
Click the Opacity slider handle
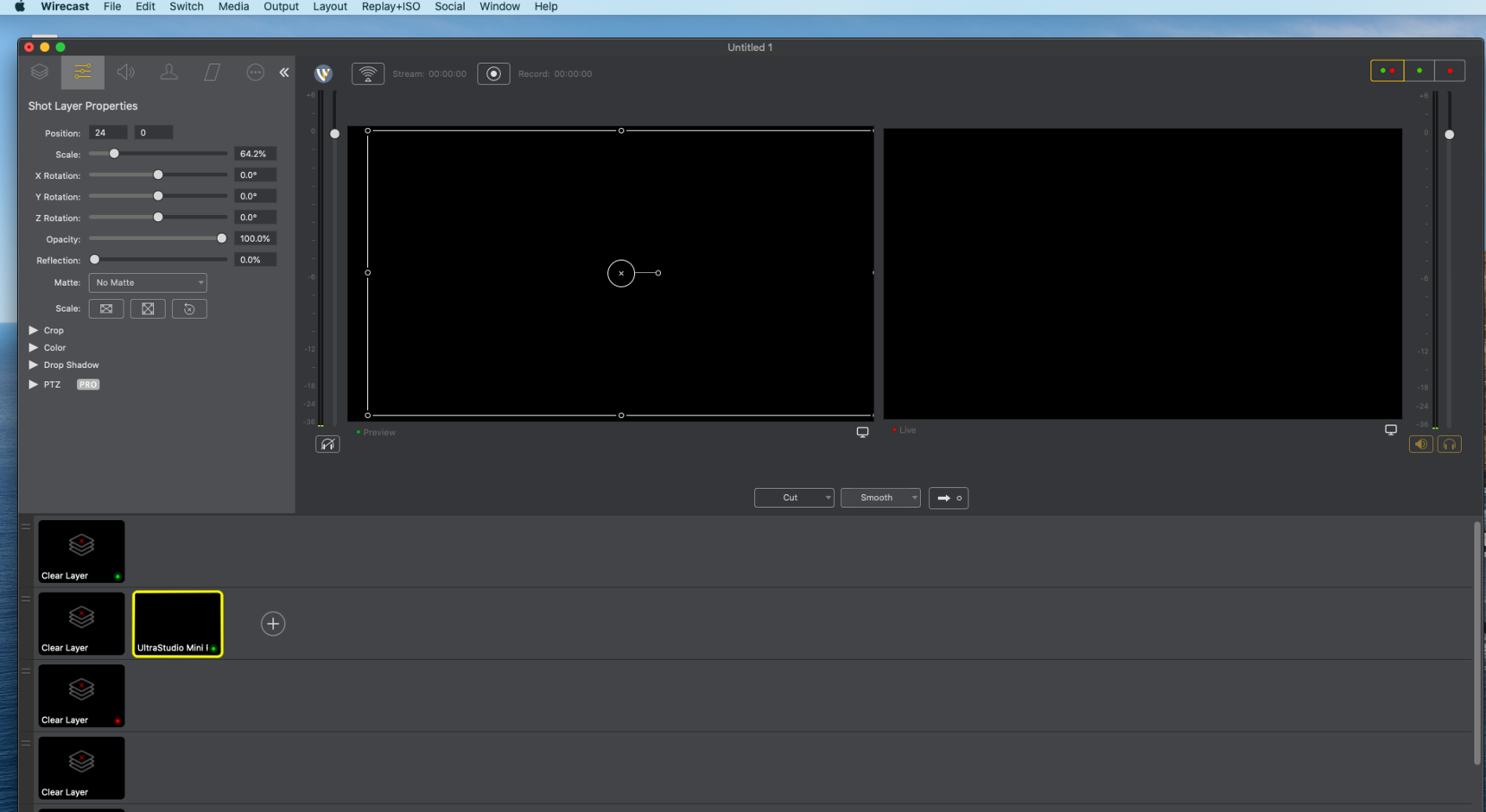click(221, 238)
